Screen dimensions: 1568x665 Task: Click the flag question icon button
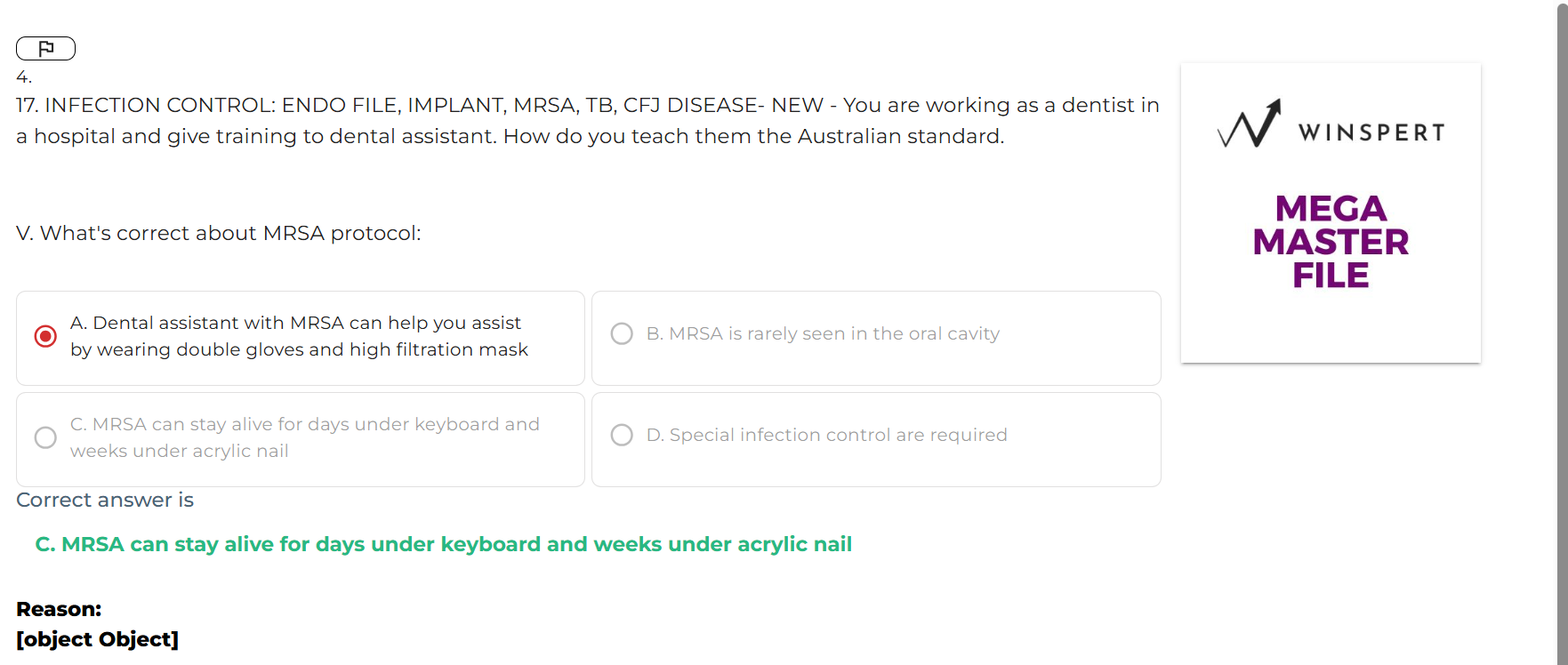[x=45, y=48]
